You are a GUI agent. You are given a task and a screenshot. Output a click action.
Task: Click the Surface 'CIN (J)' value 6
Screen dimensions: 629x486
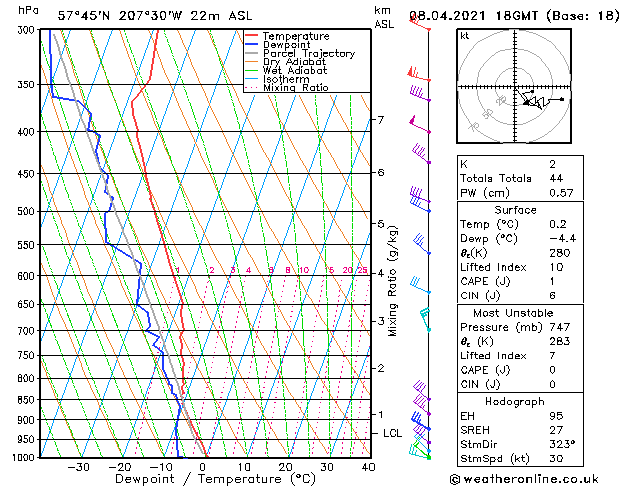pyautogui.click(x=552, y=296)
